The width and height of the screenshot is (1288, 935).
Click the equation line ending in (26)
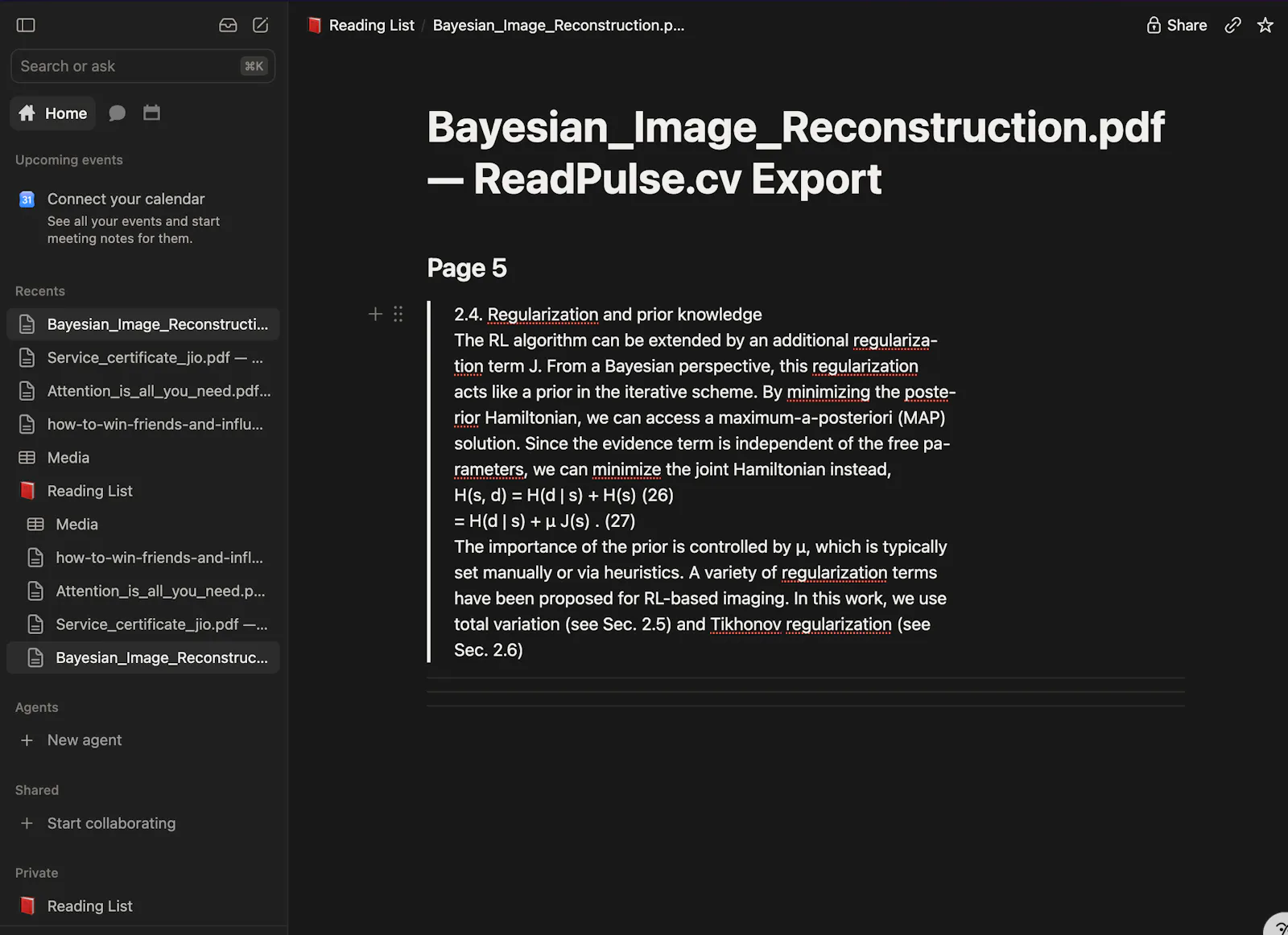[563, 495]
